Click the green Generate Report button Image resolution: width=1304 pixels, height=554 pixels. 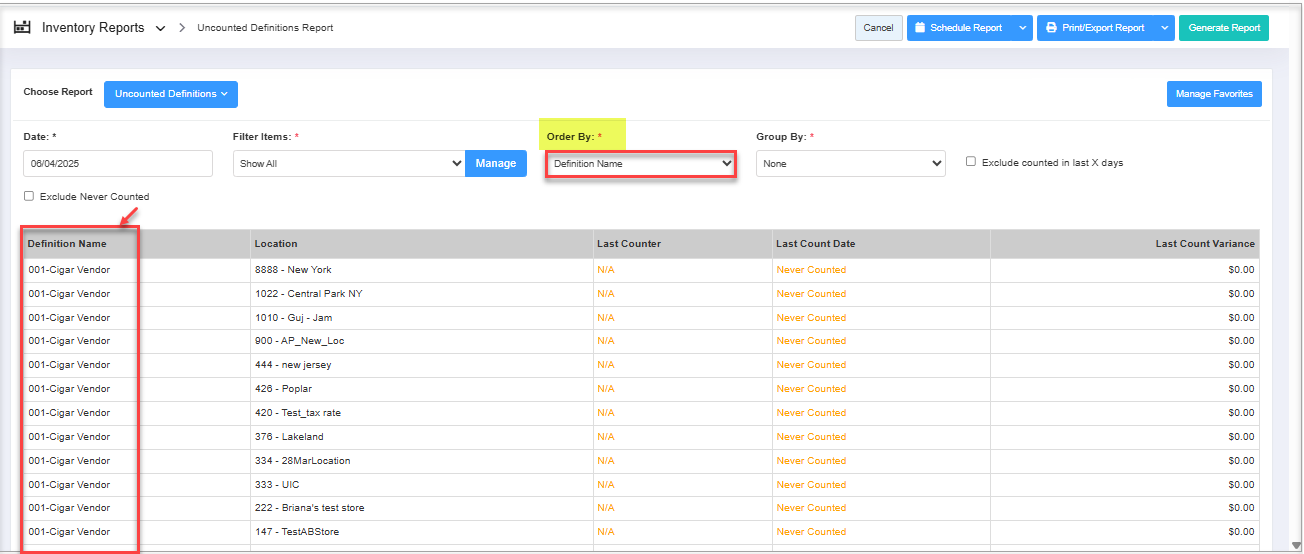tap(1223, 28)
